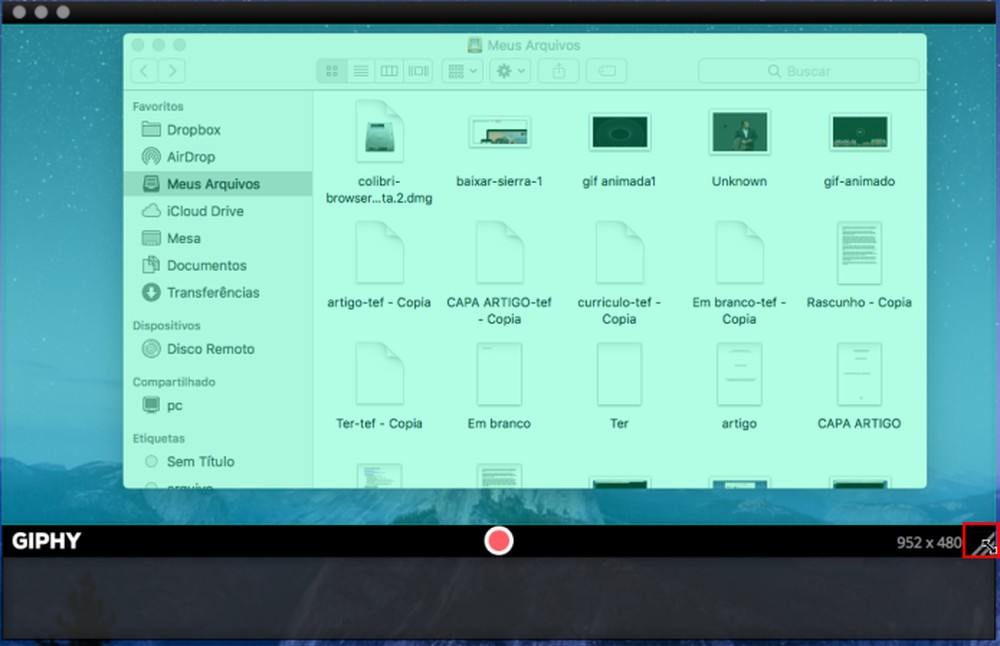
Task: Click the GIPHY logo
Action: click(46, 541)
